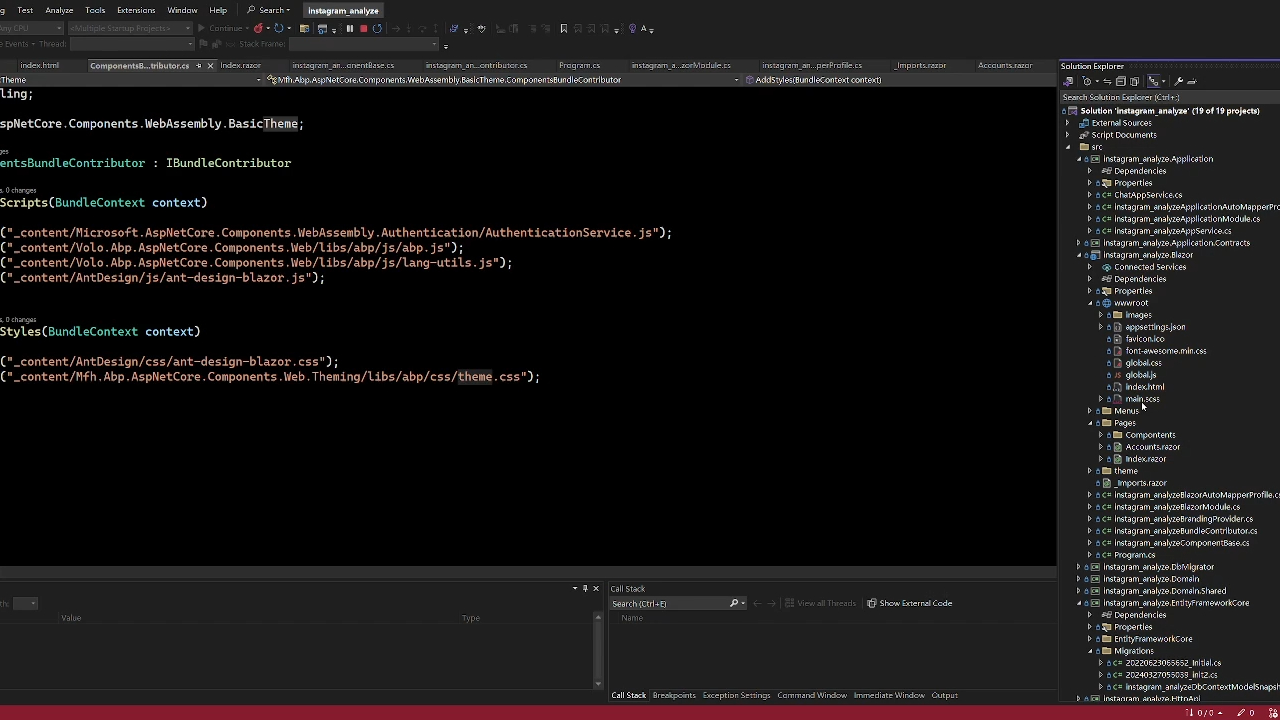The height and width of the screenshot is (720, 1280).
Task: Open the AddStyles member navigation dropdown
Action: click(900, 80)
